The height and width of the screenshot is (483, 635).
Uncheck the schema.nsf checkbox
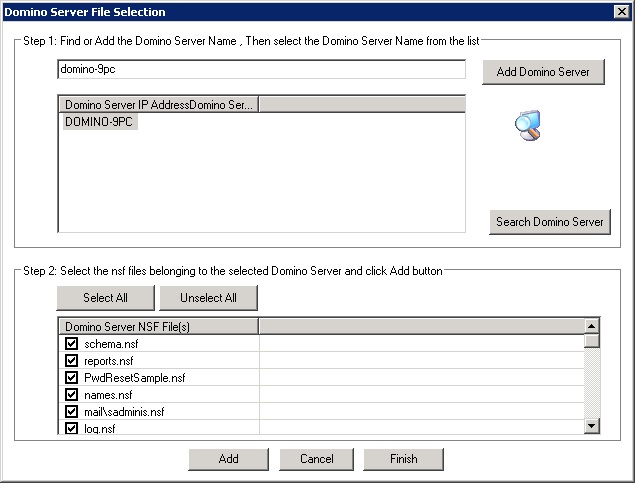point(71,343)
